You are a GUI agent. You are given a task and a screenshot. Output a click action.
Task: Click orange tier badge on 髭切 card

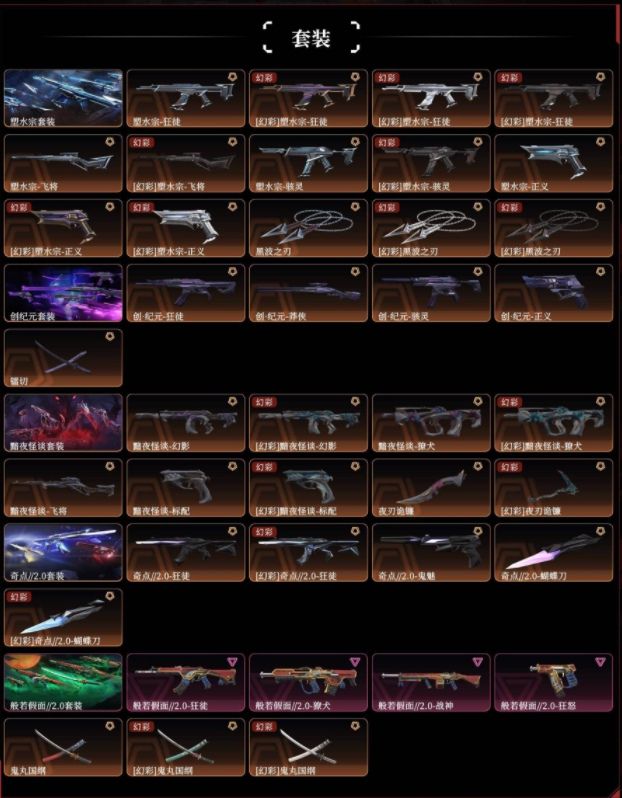pos(109,337)
